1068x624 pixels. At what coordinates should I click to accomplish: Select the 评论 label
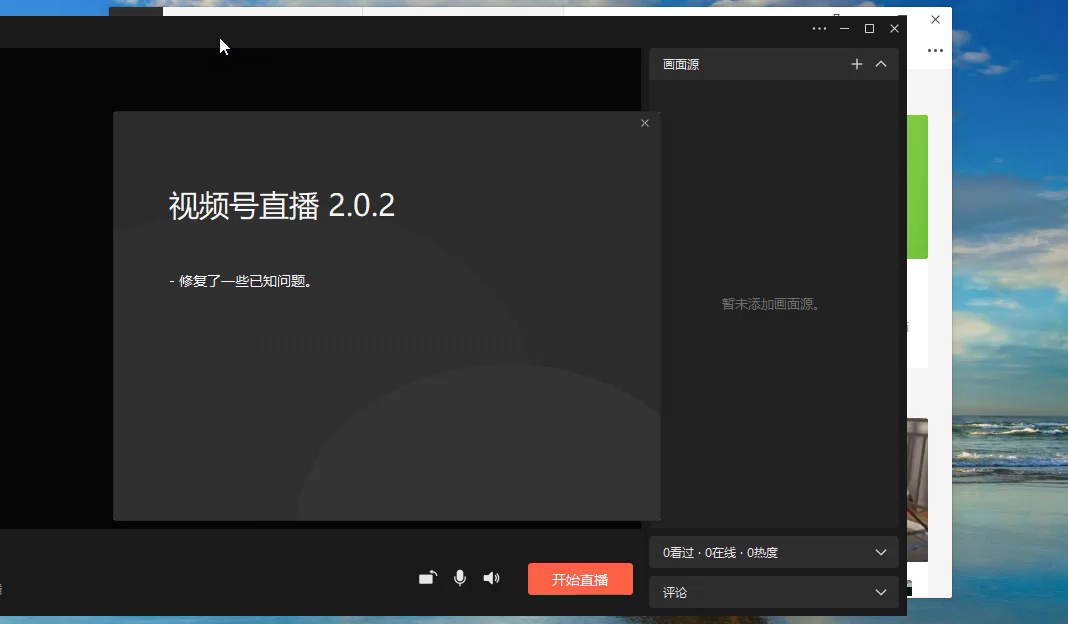click(x=675, y=593)
